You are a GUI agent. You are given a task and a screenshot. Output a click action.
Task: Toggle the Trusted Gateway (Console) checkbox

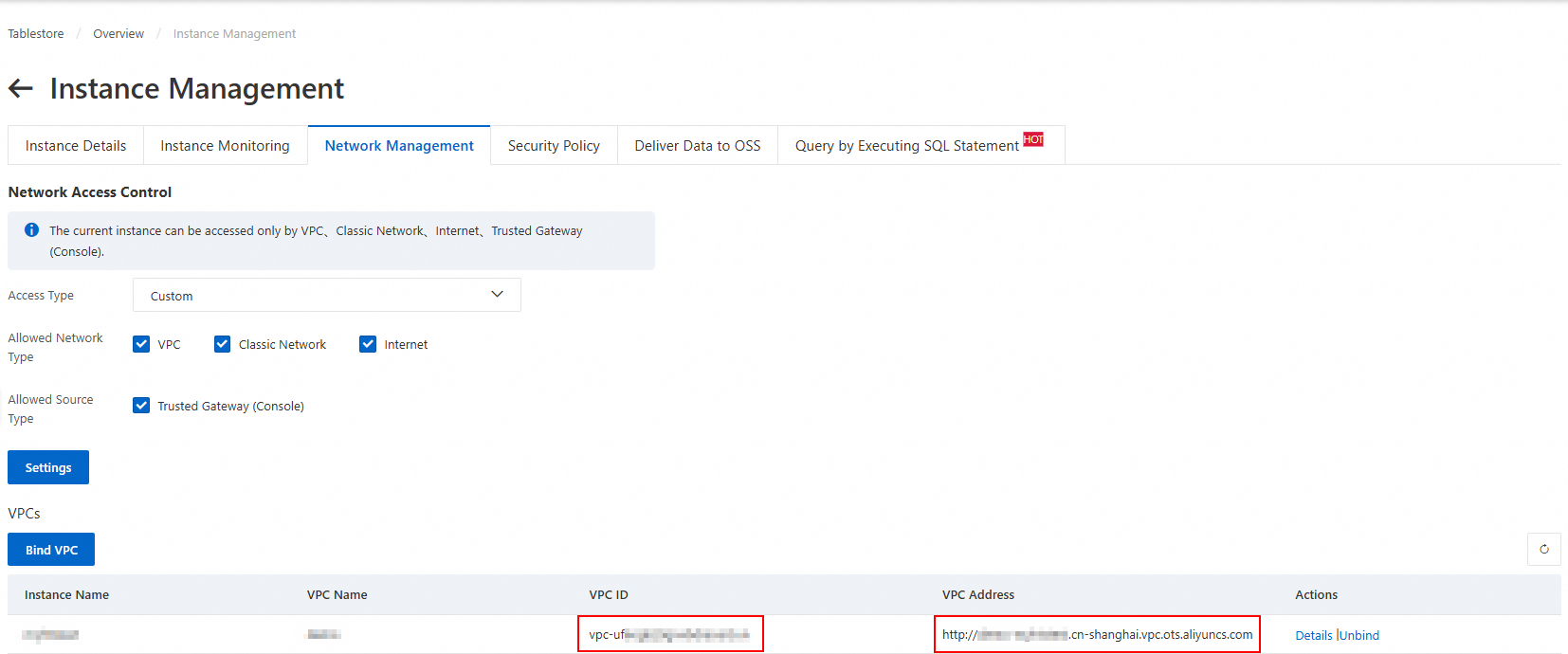[x=141, y=406]
